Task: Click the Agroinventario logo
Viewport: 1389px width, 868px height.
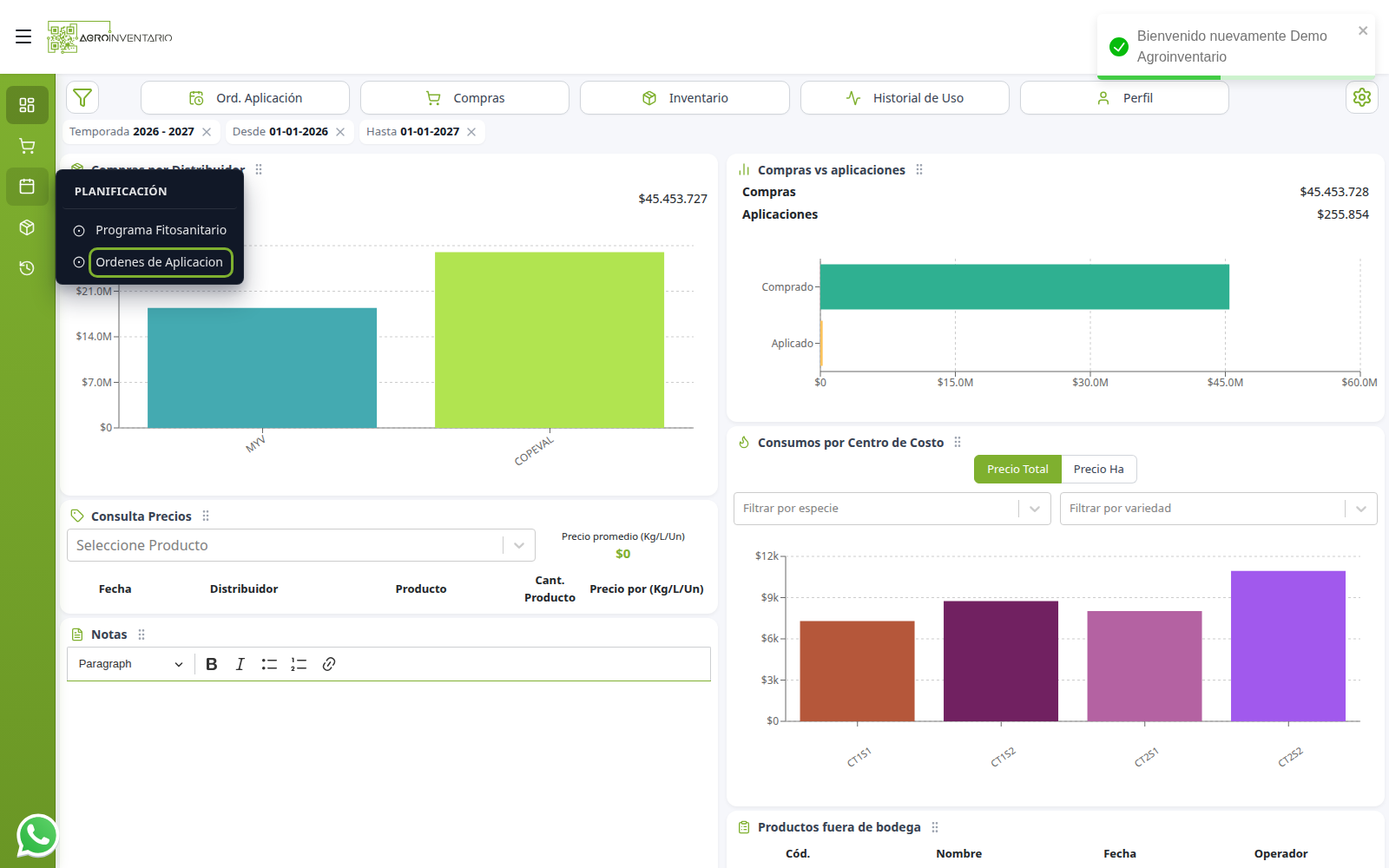Action: 109,37
